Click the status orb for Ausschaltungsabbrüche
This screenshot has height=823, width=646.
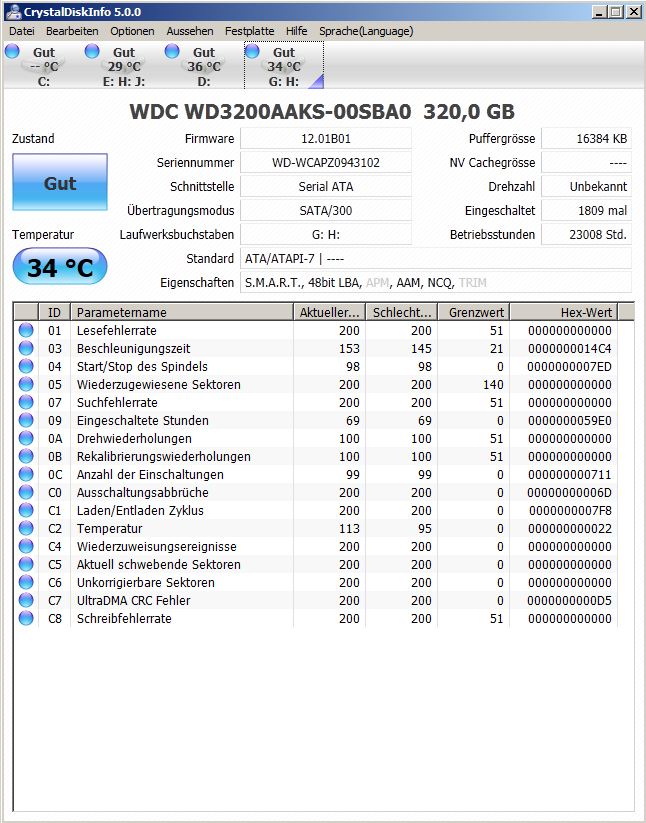pos(26,492)
